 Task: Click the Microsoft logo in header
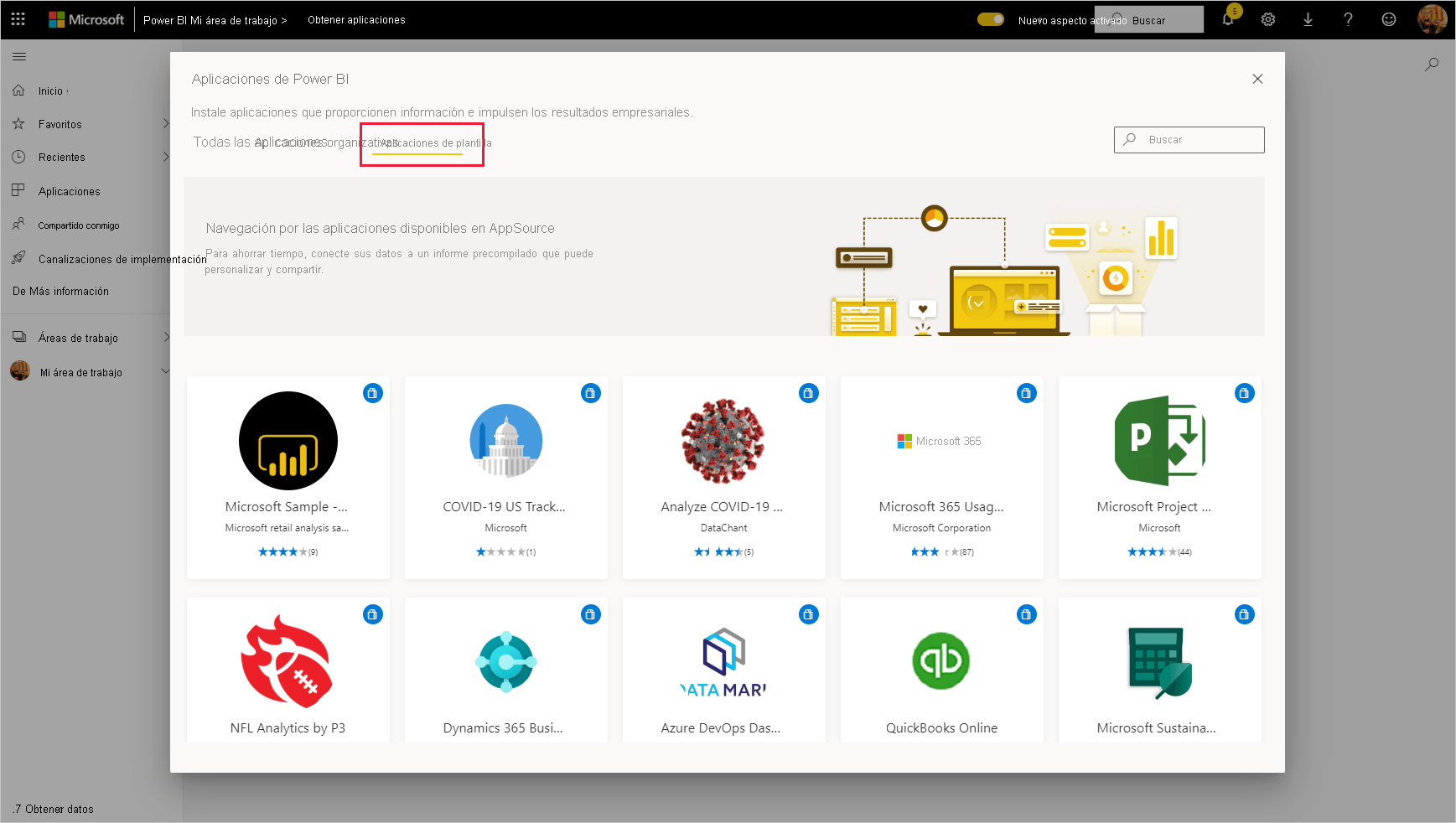[86, 19]
